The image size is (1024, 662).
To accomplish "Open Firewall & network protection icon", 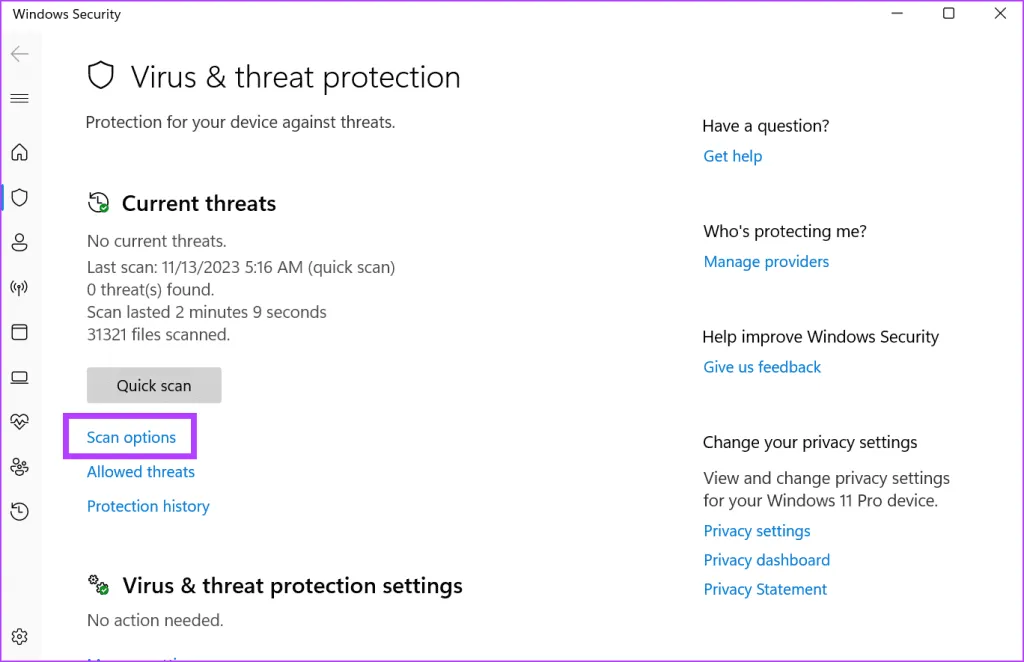I will (x=20, y=288).
